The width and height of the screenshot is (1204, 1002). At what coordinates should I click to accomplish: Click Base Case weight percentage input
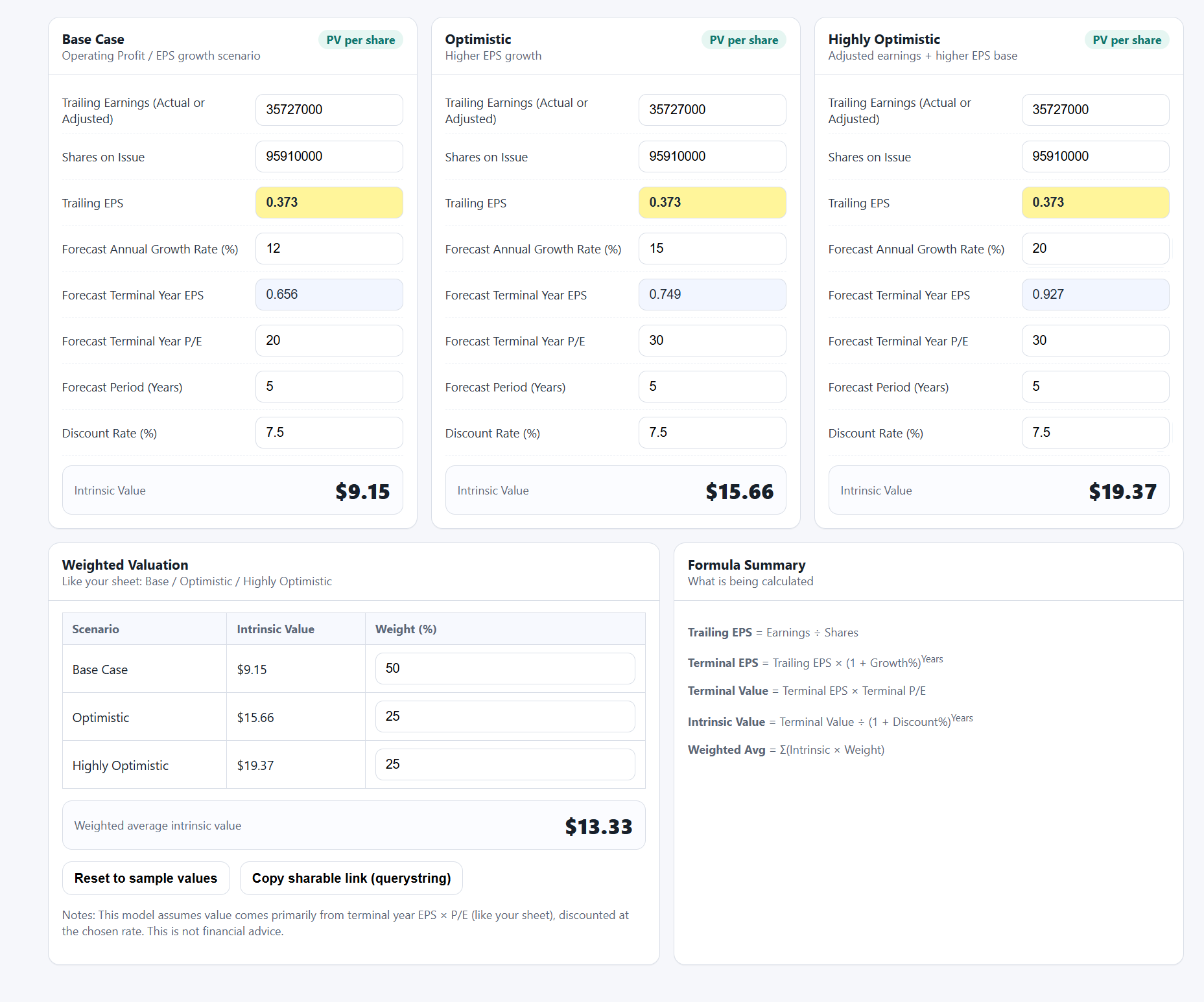point(504,669)
